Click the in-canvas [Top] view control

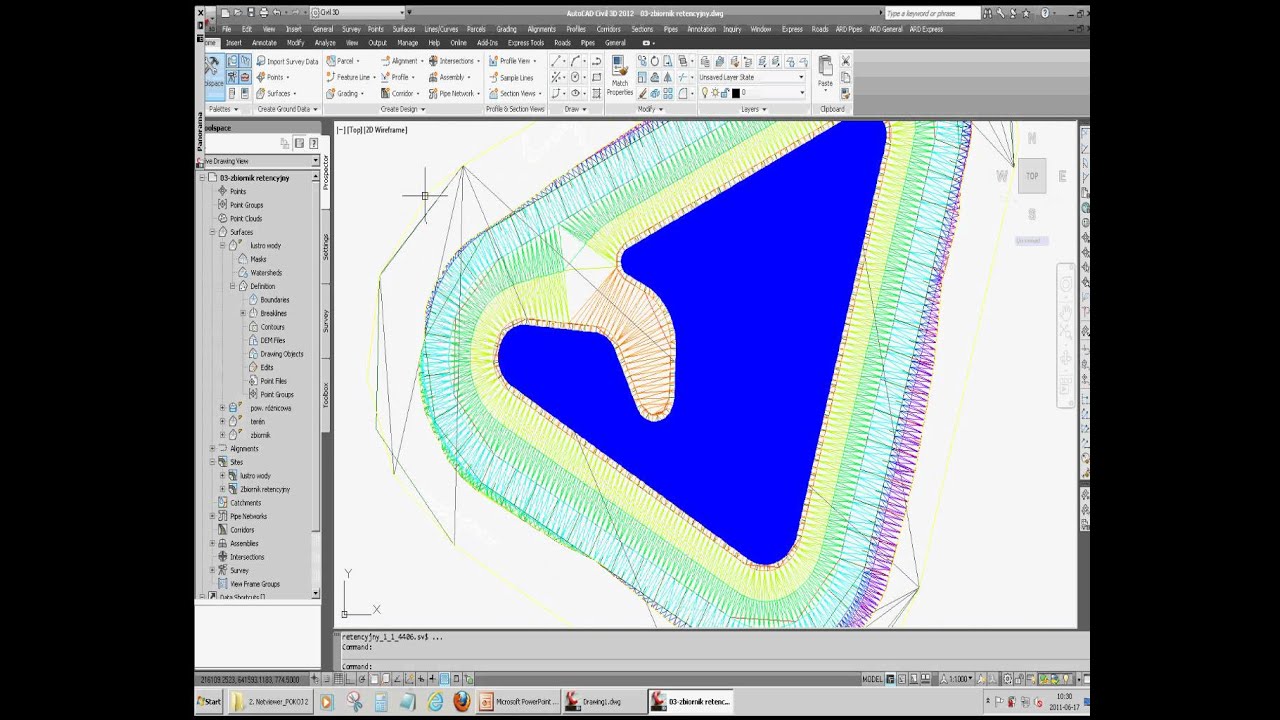pos(354,130)
